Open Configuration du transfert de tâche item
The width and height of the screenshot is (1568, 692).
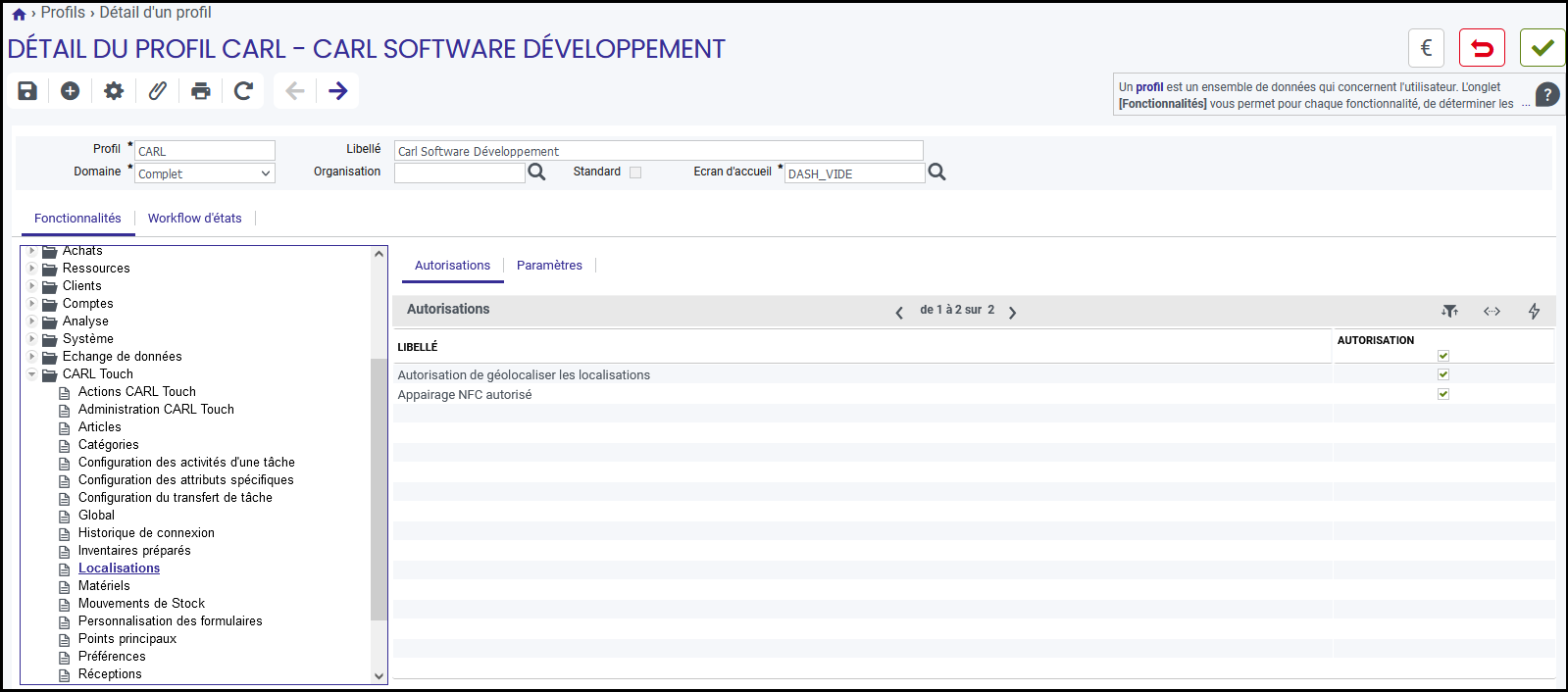(x=176, y=498)
